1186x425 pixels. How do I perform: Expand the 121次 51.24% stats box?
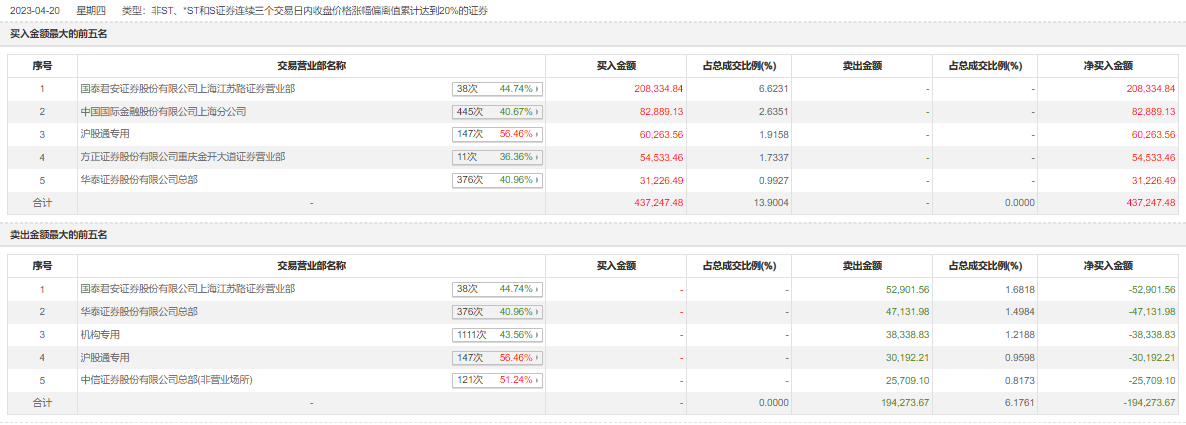click(497, 381)
